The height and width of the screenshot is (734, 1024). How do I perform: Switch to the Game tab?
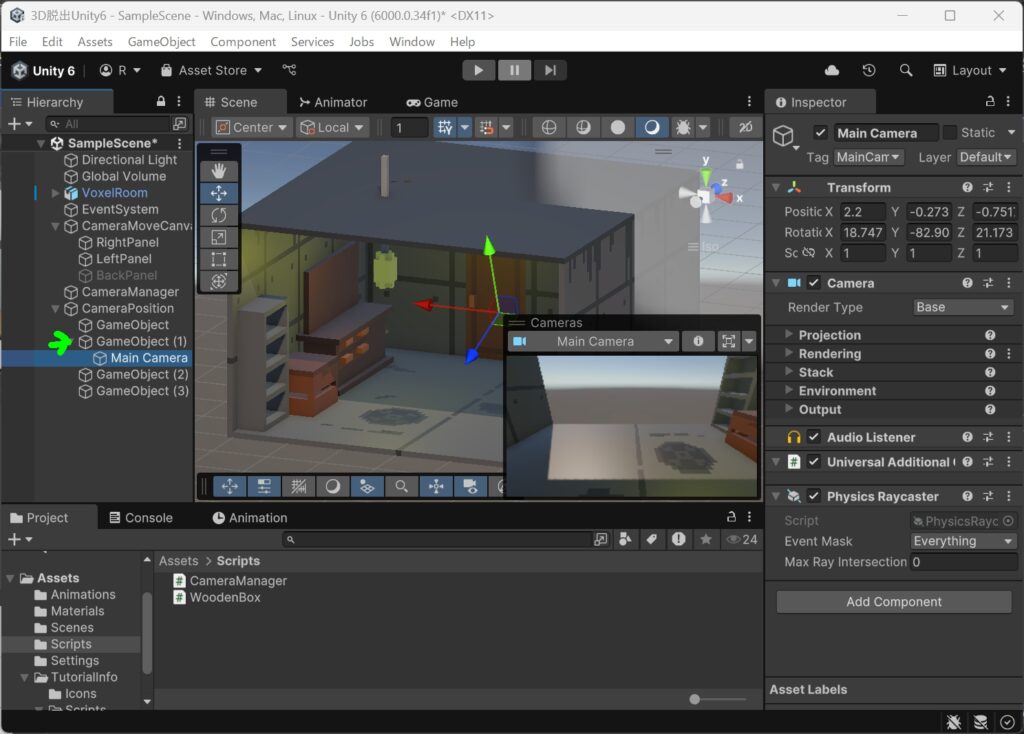point(432,103)
